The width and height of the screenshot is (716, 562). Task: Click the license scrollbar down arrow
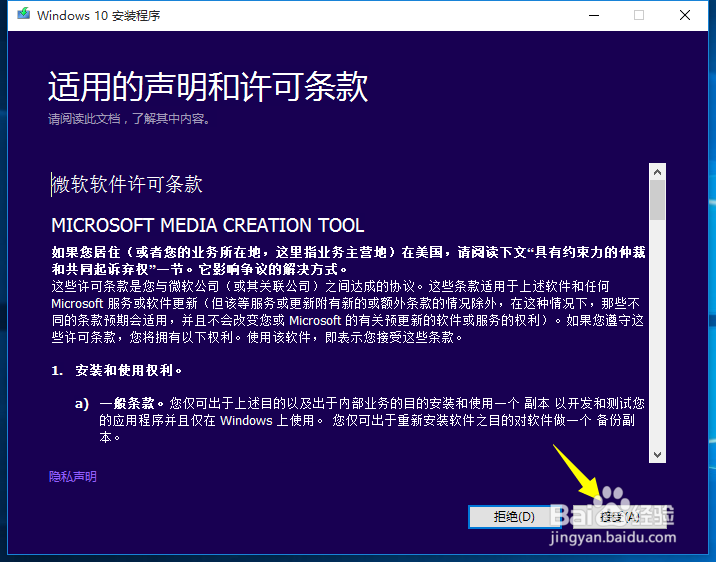click(657, 455)
